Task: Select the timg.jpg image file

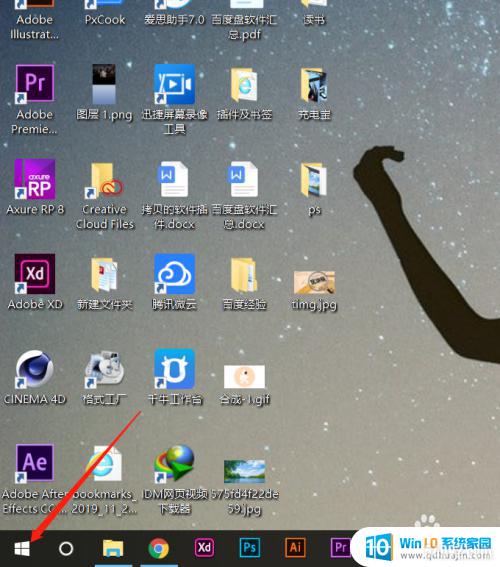Action: (x=314, y=290)
